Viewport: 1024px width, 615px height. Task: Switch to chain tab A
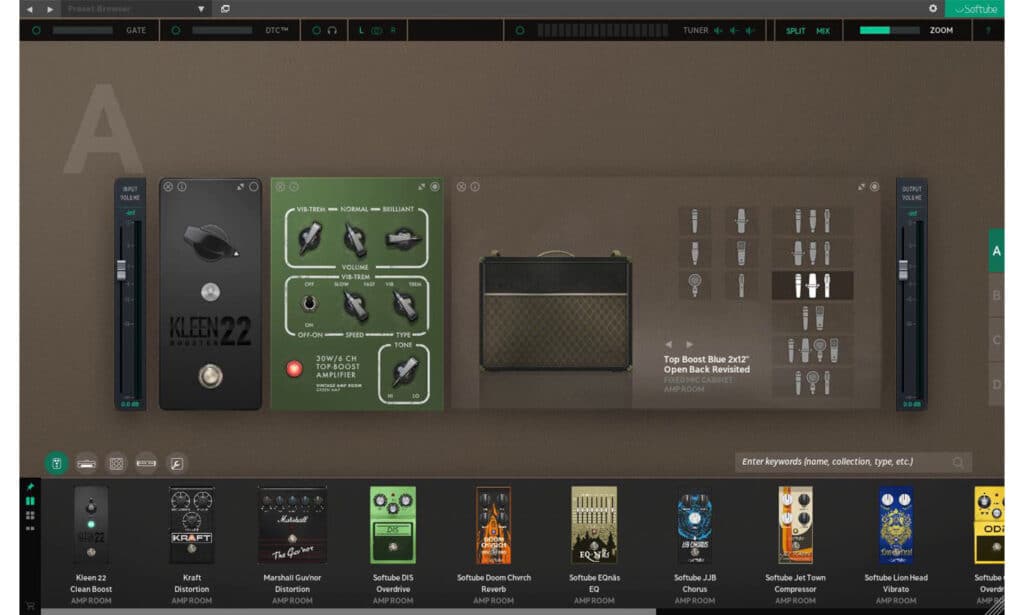(997, 251)
